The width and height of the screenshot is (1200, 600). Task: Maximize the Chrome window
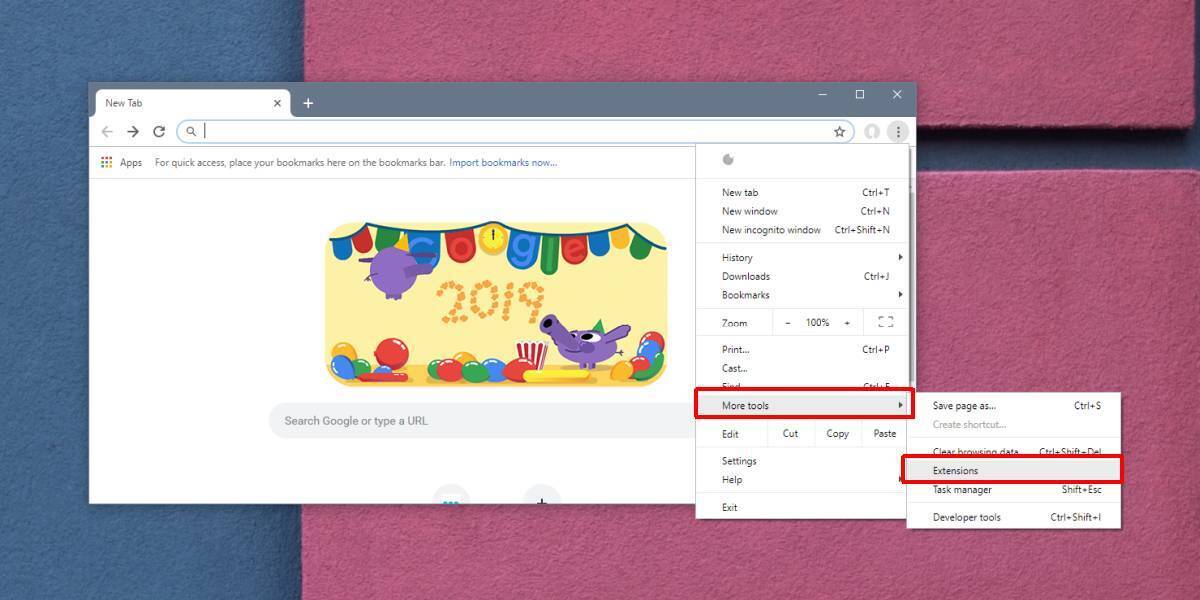pyautogui.click(x=859, y=94)
